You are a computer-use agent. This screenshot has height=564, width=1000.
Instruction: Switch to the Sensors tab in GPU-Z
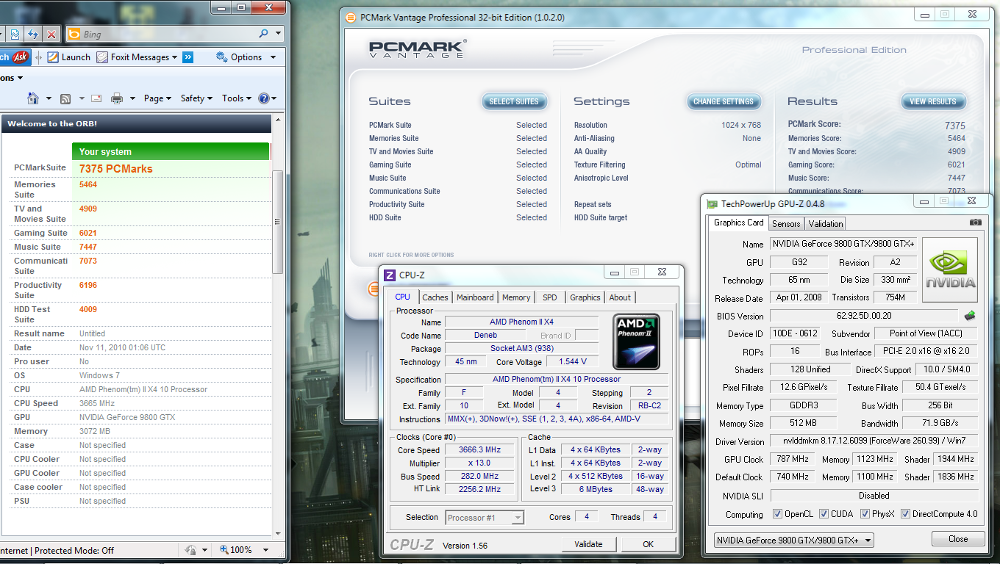click(x=786, y=223)
